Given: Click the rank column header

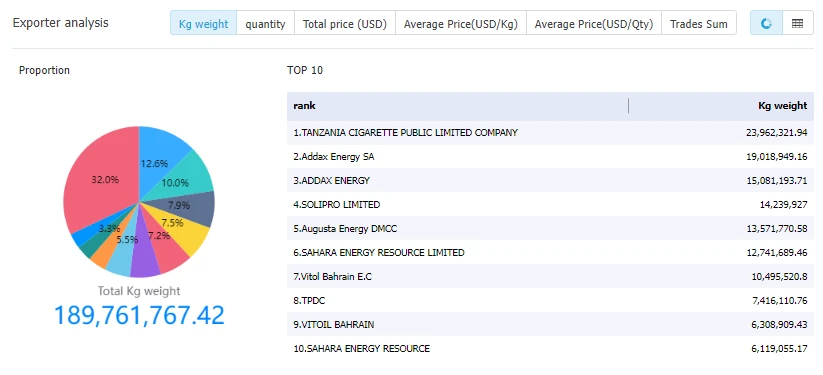Looking at the screenshot, I should pyautogui.click(x=458, y=106).
